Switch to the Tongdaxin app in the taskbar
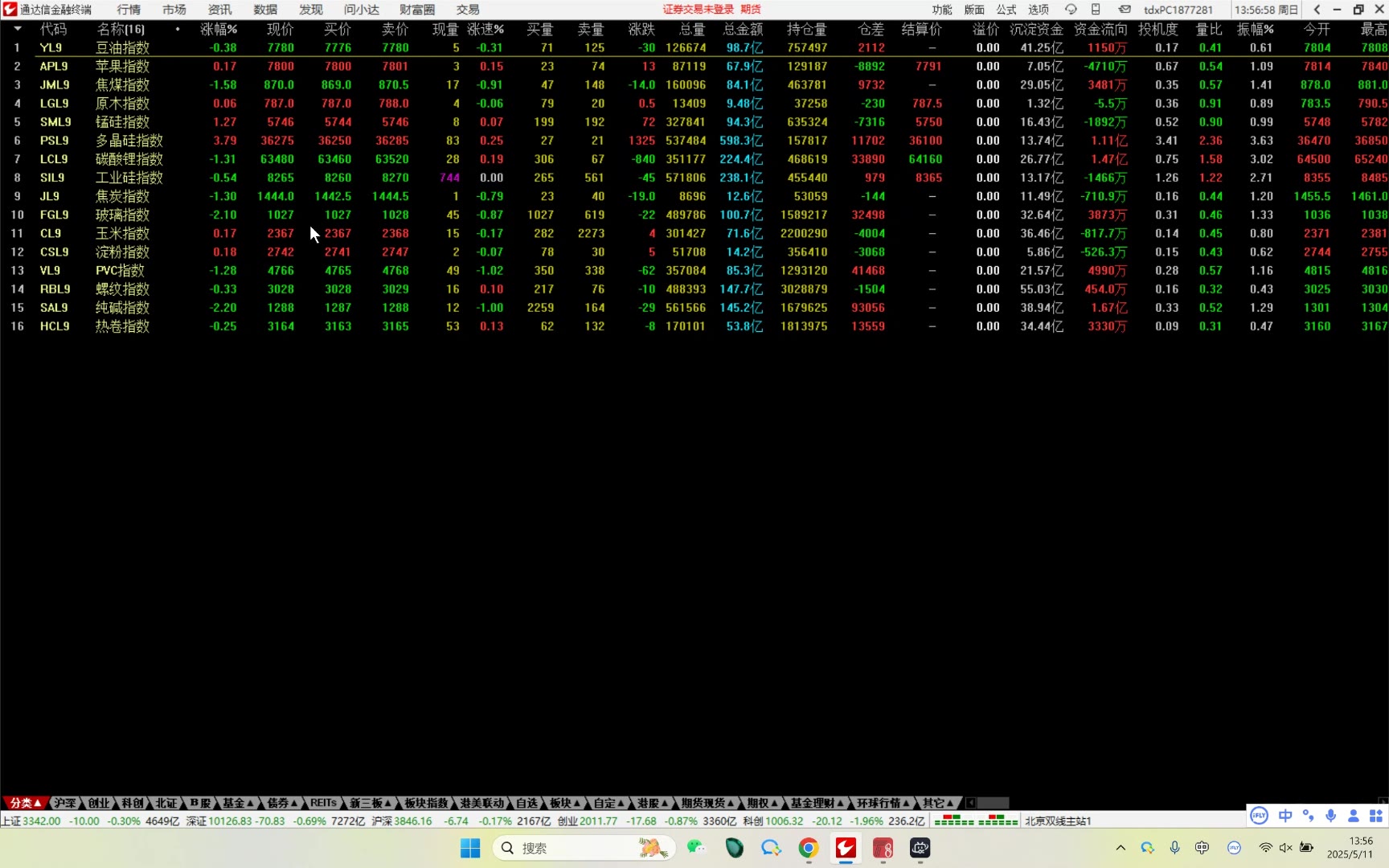 tap(846, 848)
